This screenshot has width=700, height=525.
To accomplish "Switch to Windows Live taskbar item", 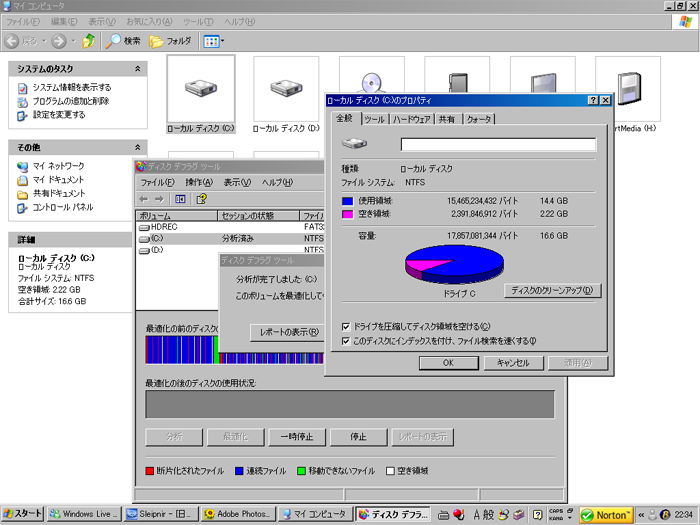I will click(85, 514).
